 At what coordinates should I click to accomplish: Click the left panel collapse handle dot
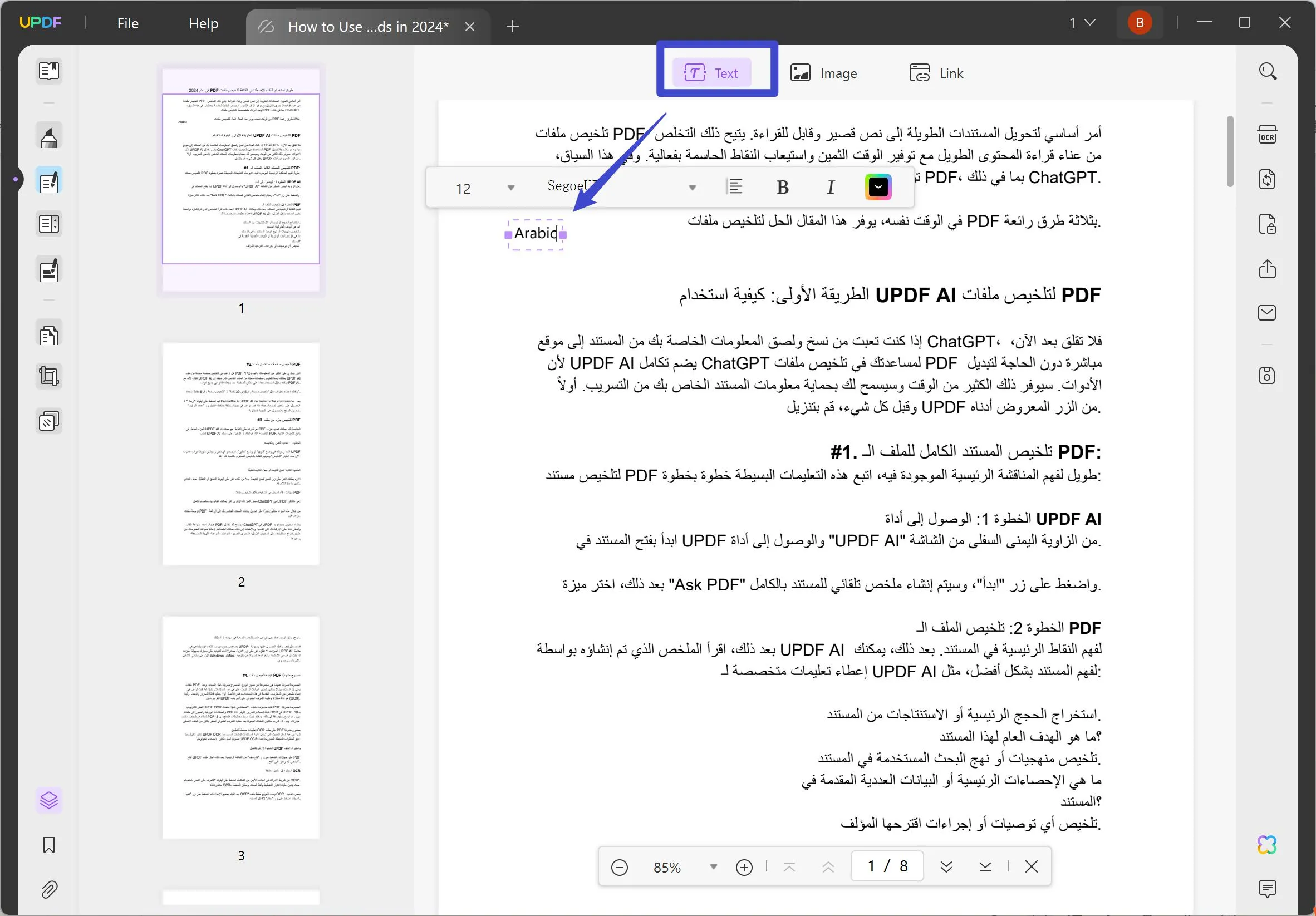tap(16, 179)
